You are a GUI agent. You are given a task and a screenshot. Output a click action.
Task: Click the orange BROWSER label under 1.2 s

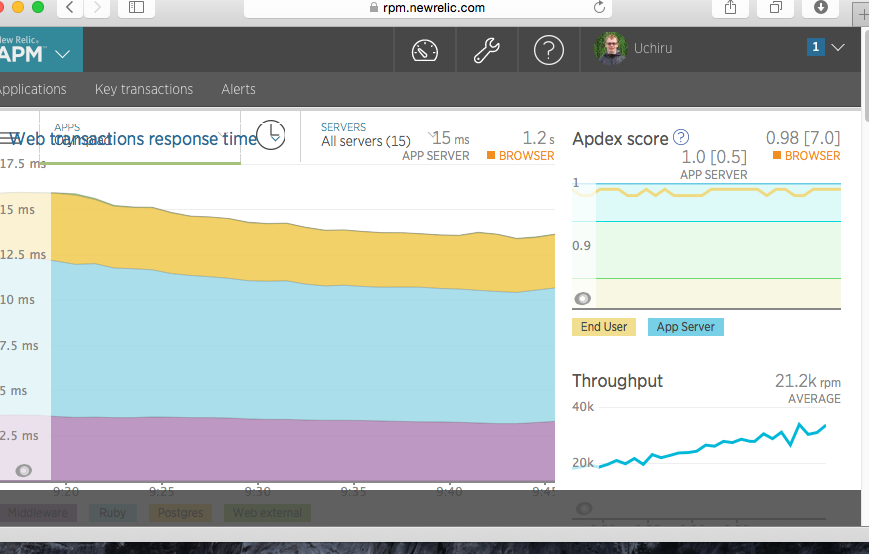pos(520,156)
